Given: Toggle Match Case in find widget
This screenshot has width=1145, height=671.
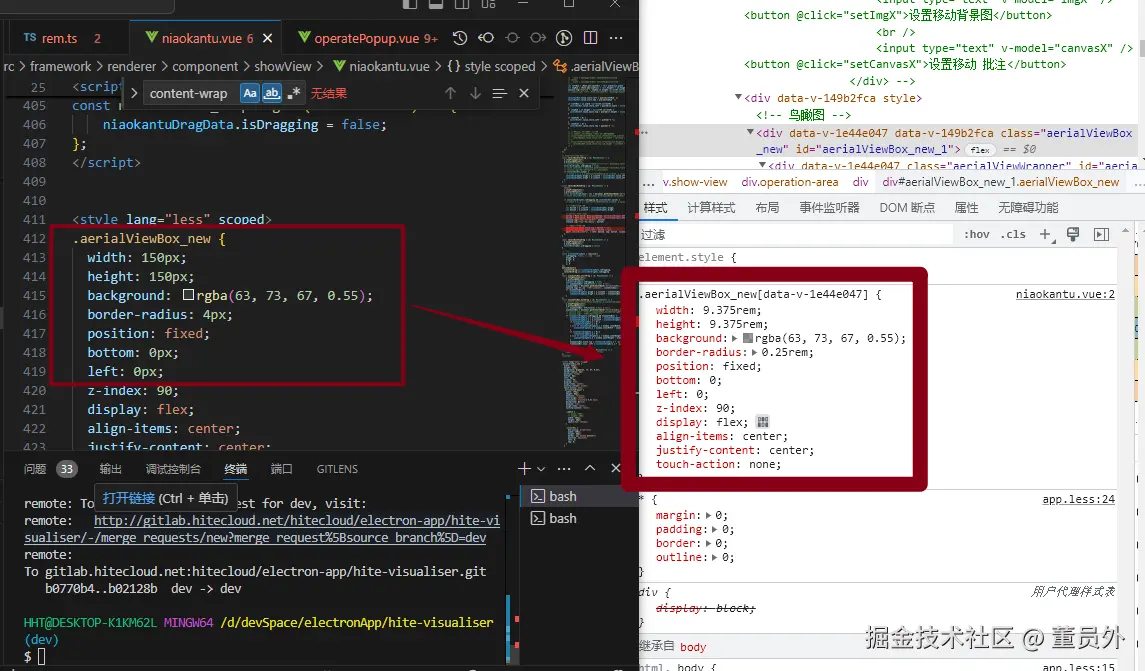Looking at the screenshot, I should (x=250, y=93).
